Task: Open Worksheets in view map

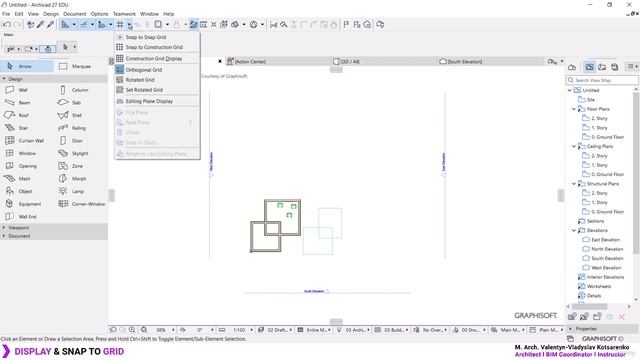Action: [599, 286]
